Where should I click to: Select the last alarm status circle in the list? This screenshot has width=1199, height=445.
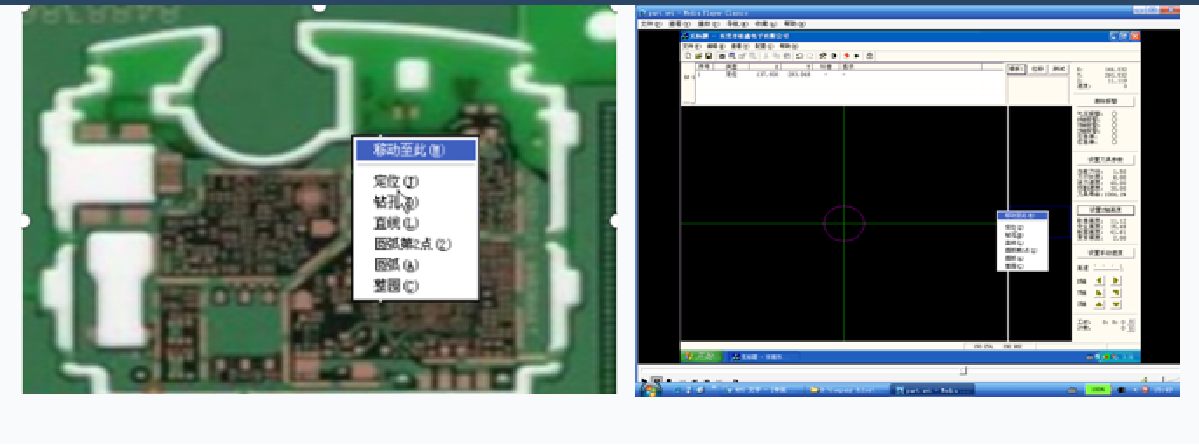[x=1115, y=142]
